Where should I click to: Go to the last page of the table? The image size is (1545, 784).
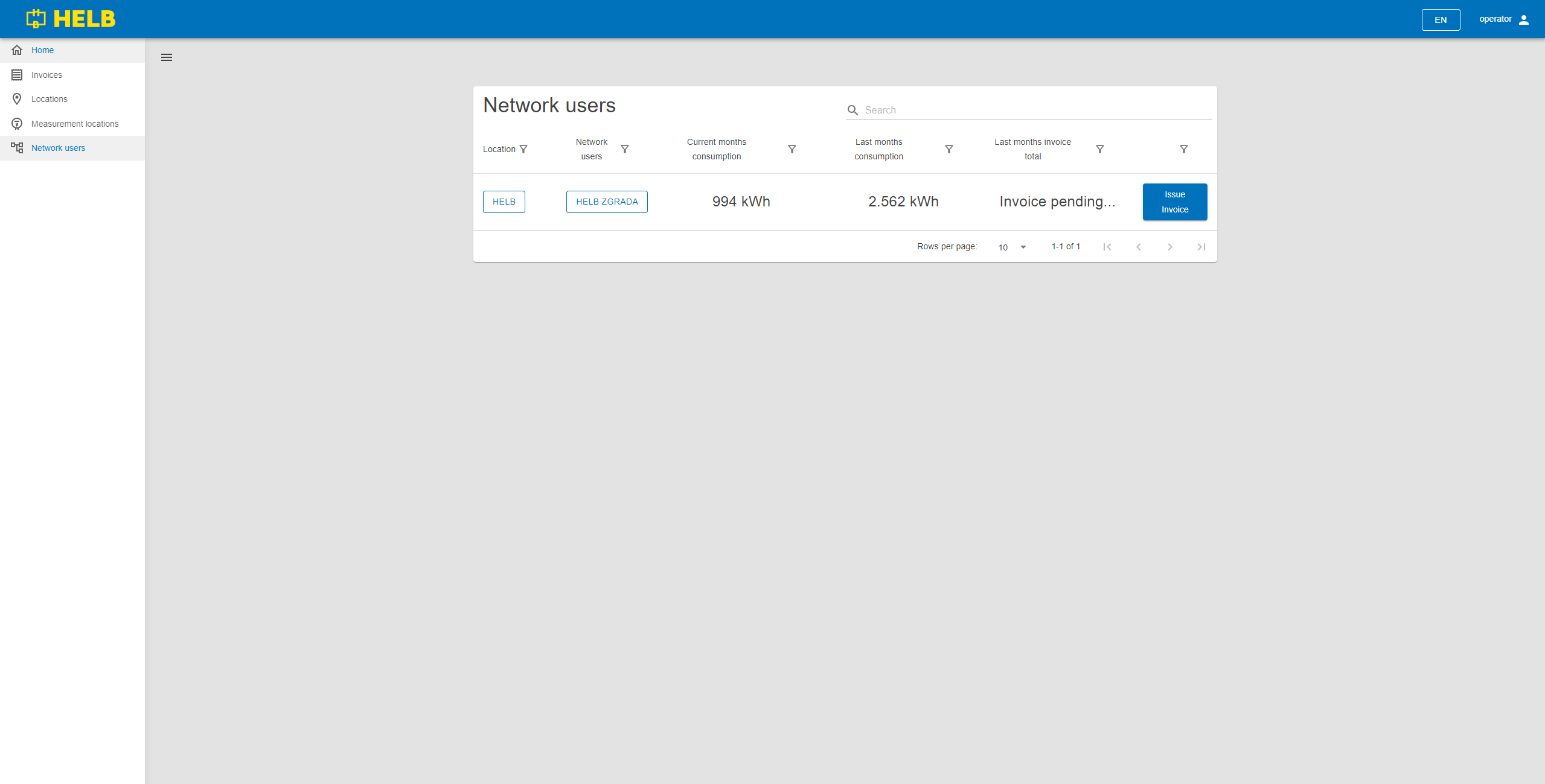(1201, 247)
